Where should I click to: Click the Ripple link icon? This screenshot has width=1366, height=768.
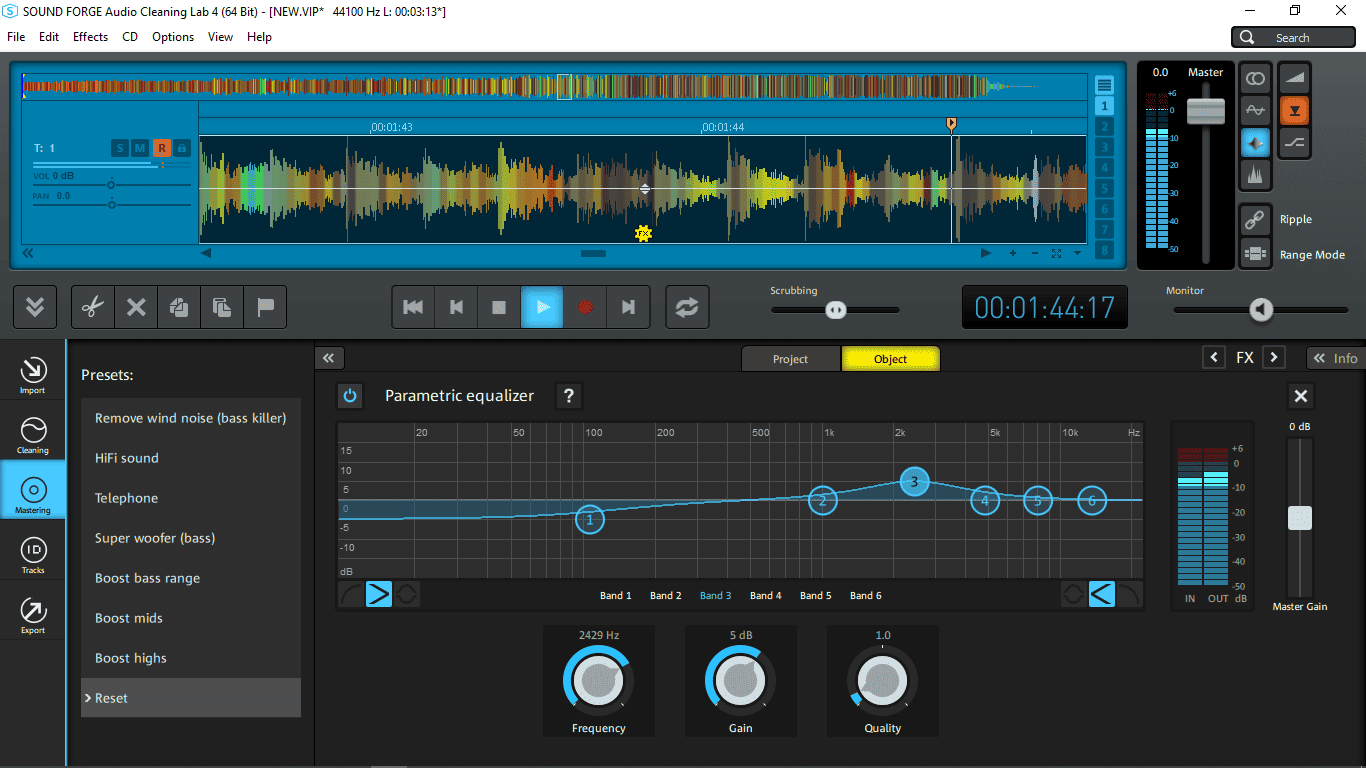[x=1254, y=219]
